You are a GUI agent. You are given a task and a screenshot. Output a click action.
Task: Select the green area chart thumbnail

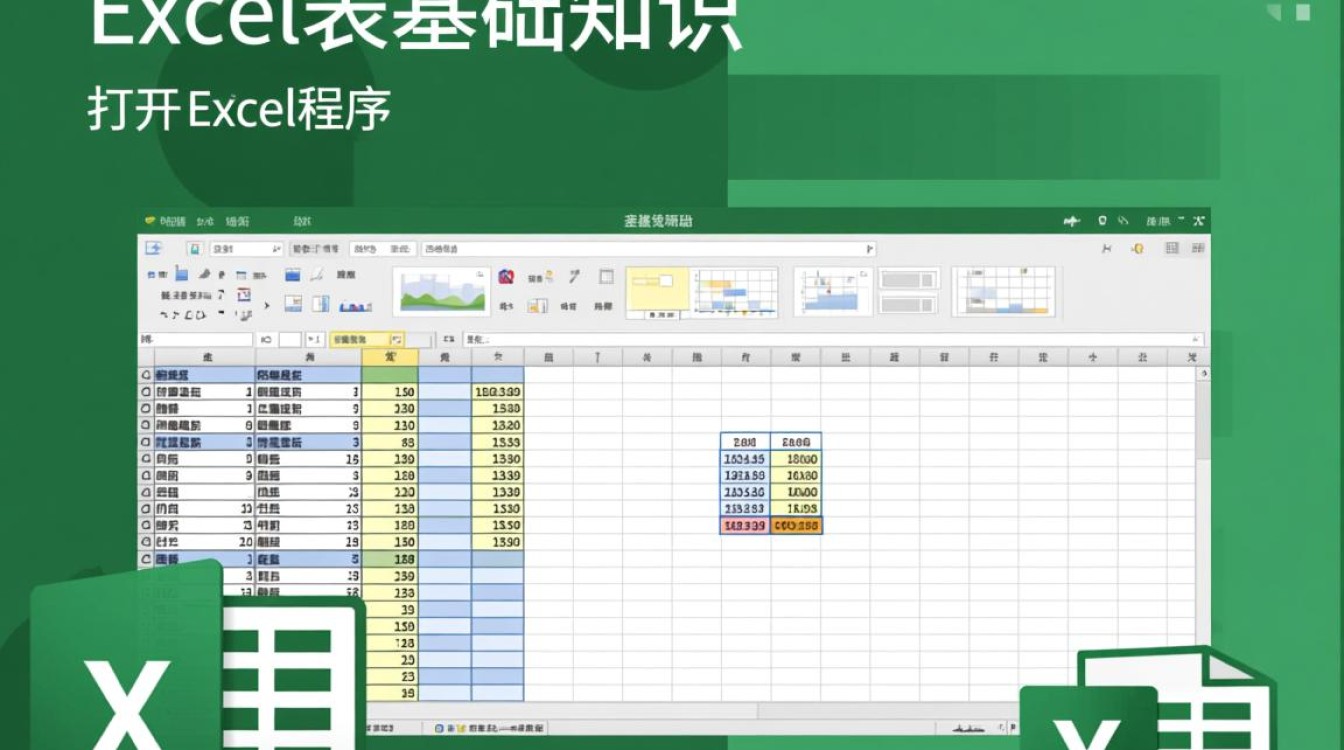(x=441, y=291)
